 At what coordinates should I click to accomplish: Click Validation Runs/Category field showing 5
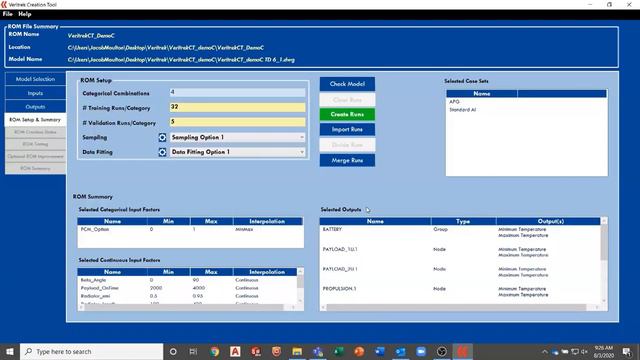[x=237, y=122]
